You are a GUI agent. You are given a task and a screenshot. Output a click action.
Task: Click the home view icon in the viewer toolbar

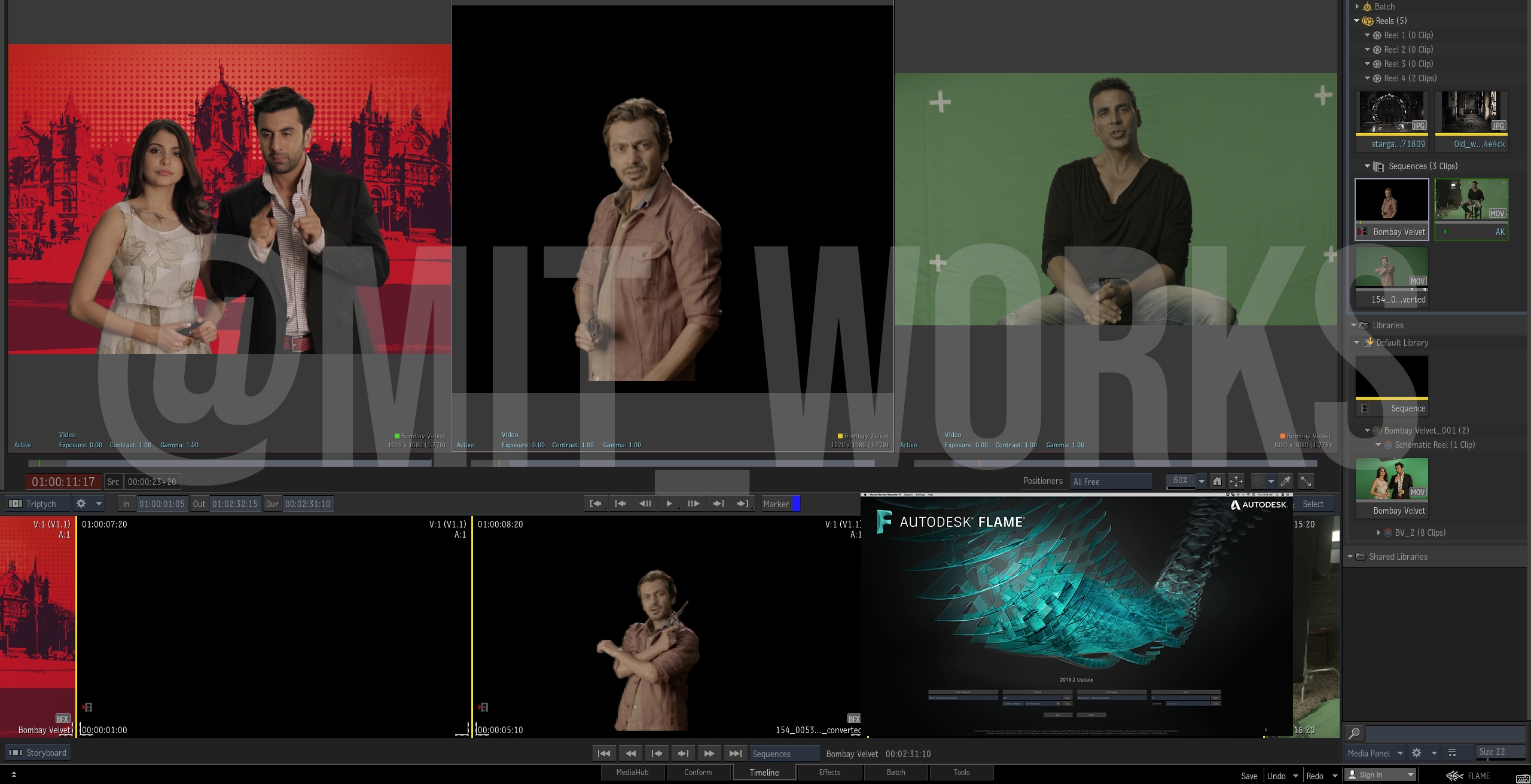tap(1217, 481)
